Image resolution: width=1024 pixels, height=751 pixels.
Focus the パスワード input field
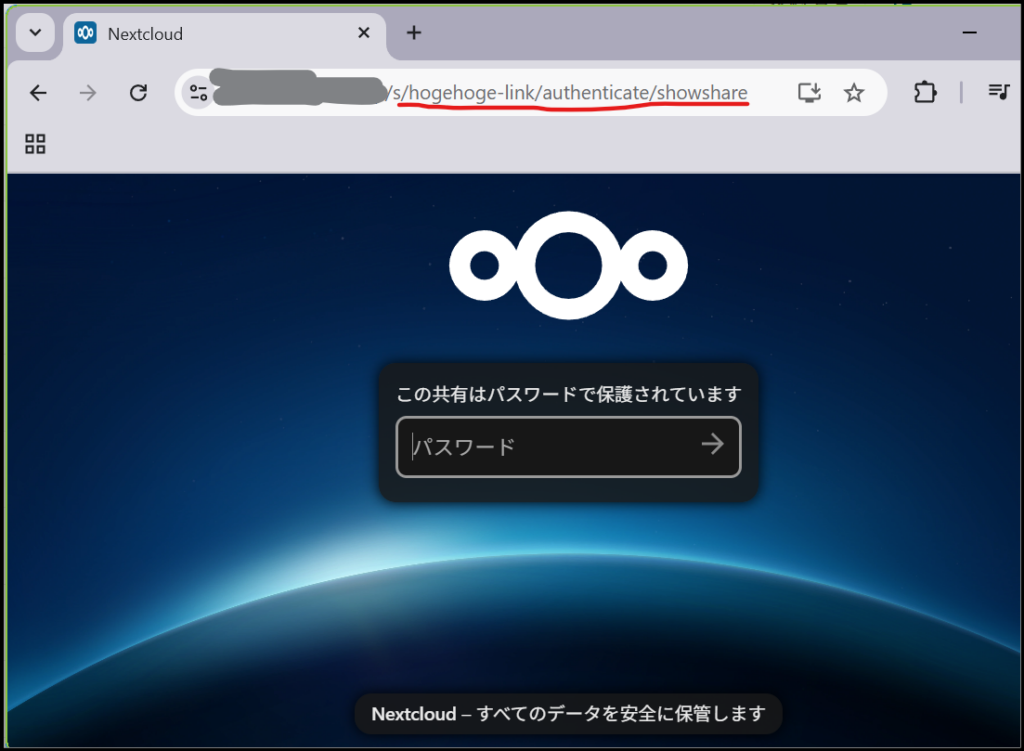pos(550,446)
